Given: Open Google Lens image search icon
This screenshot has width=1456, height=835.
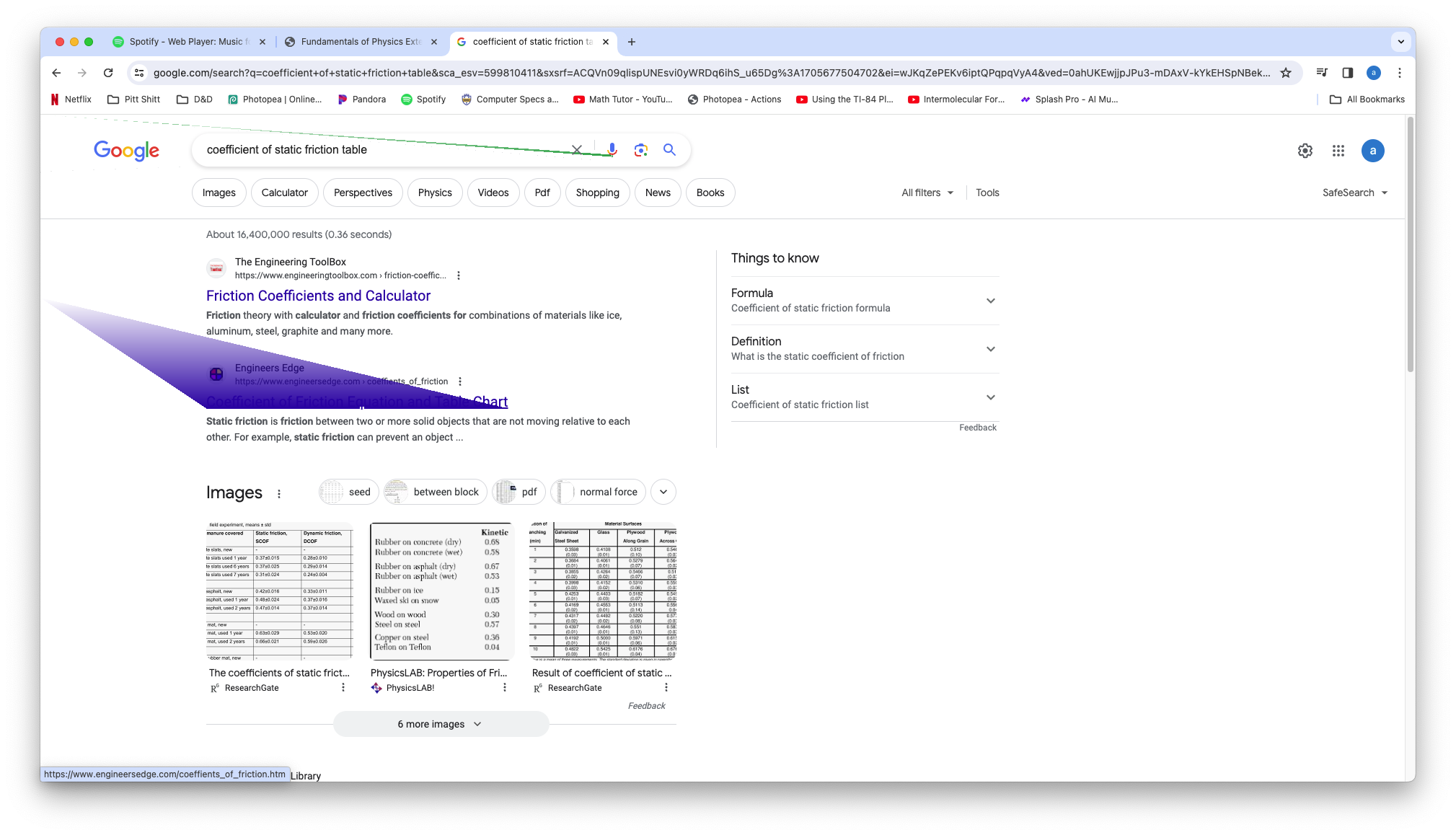Looking at the screenshot, I should pos(640,150).
